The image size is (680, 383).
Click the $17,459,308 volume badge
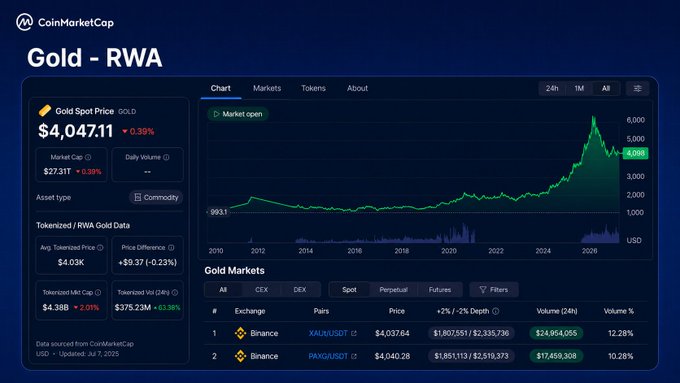pyautogui.click(x=556, y=356)
